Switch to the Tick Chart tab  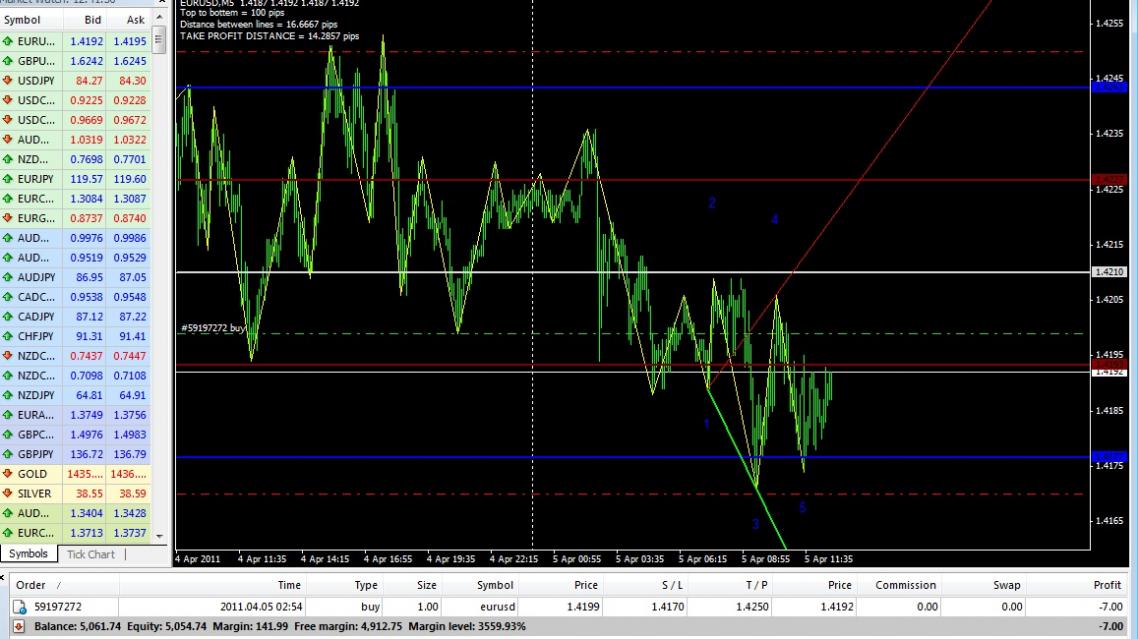pos(90,555)
